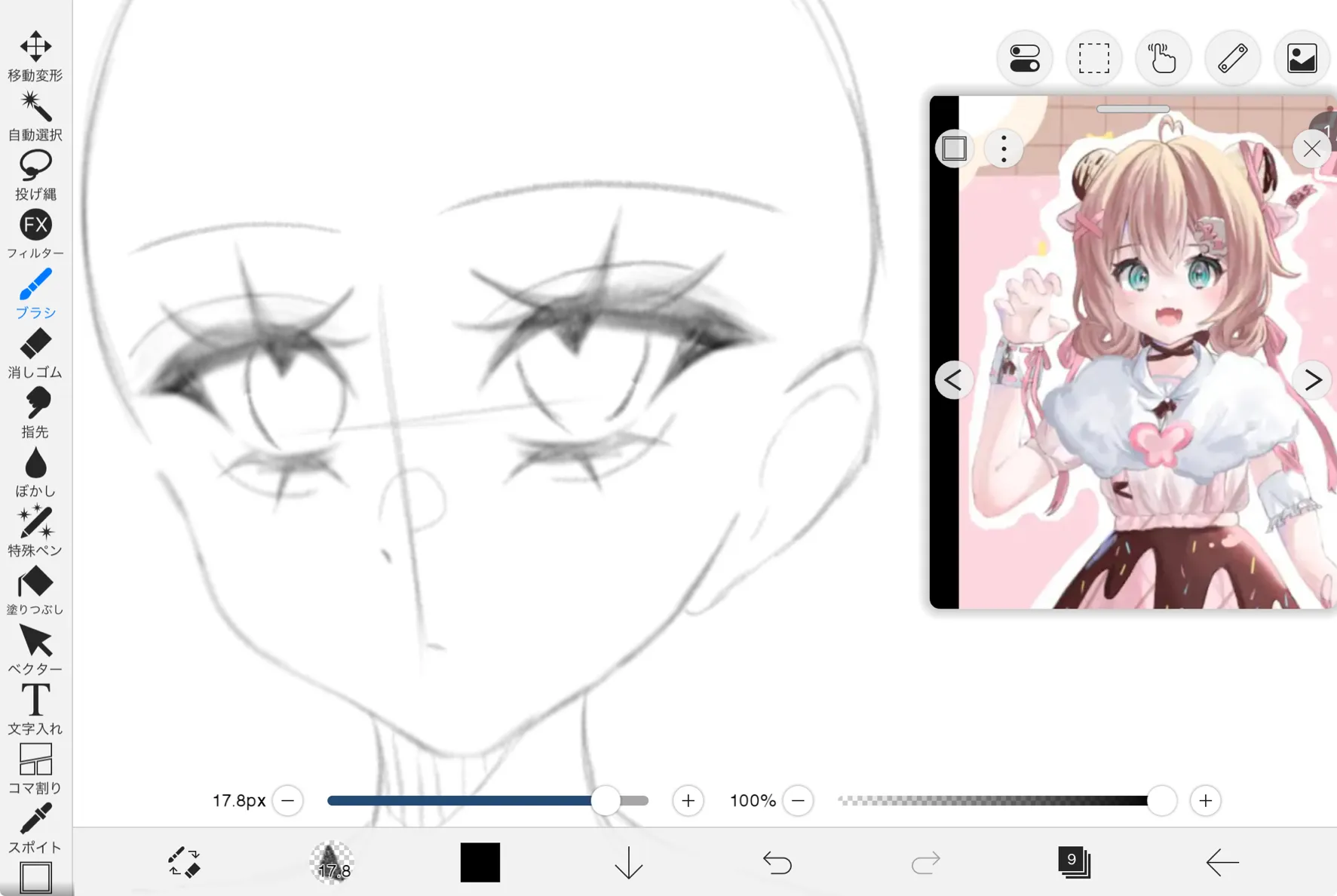Select the 指先 smudge tool

[35, 413]
